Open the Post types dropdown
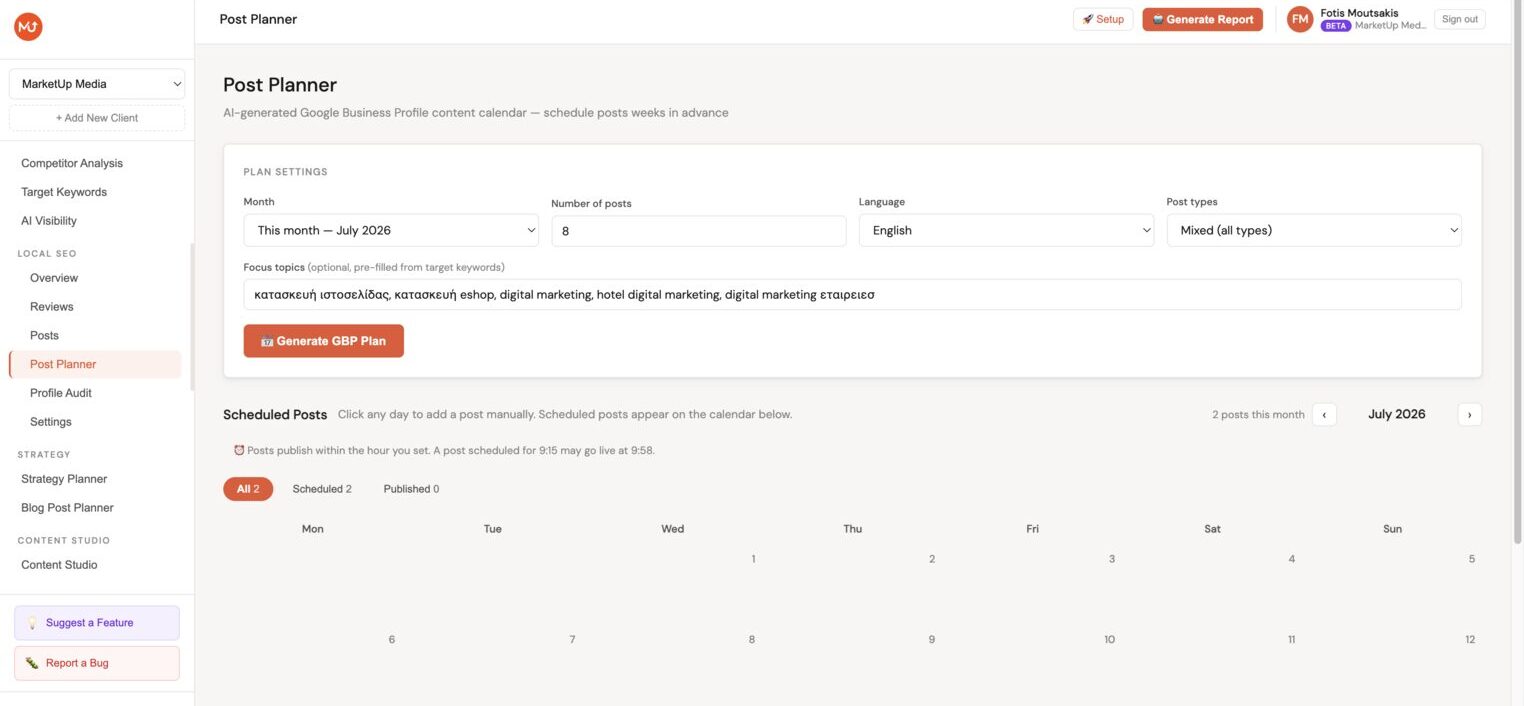Viewport: 1524px width, 706px height. coord(1314,230)
